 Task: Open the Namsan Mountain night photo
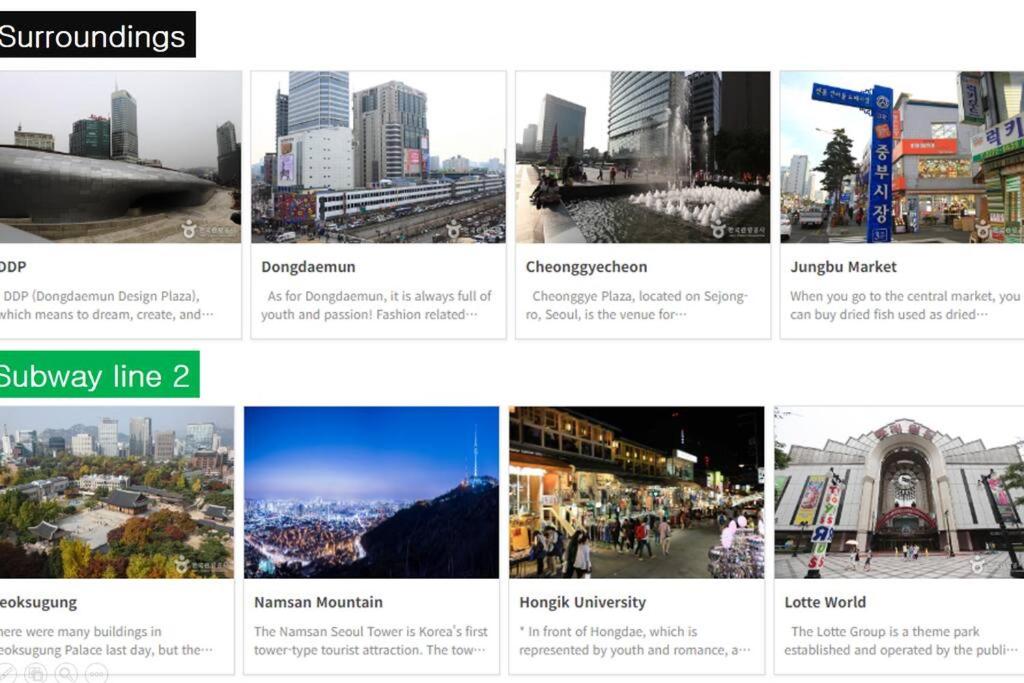(371, 492)
